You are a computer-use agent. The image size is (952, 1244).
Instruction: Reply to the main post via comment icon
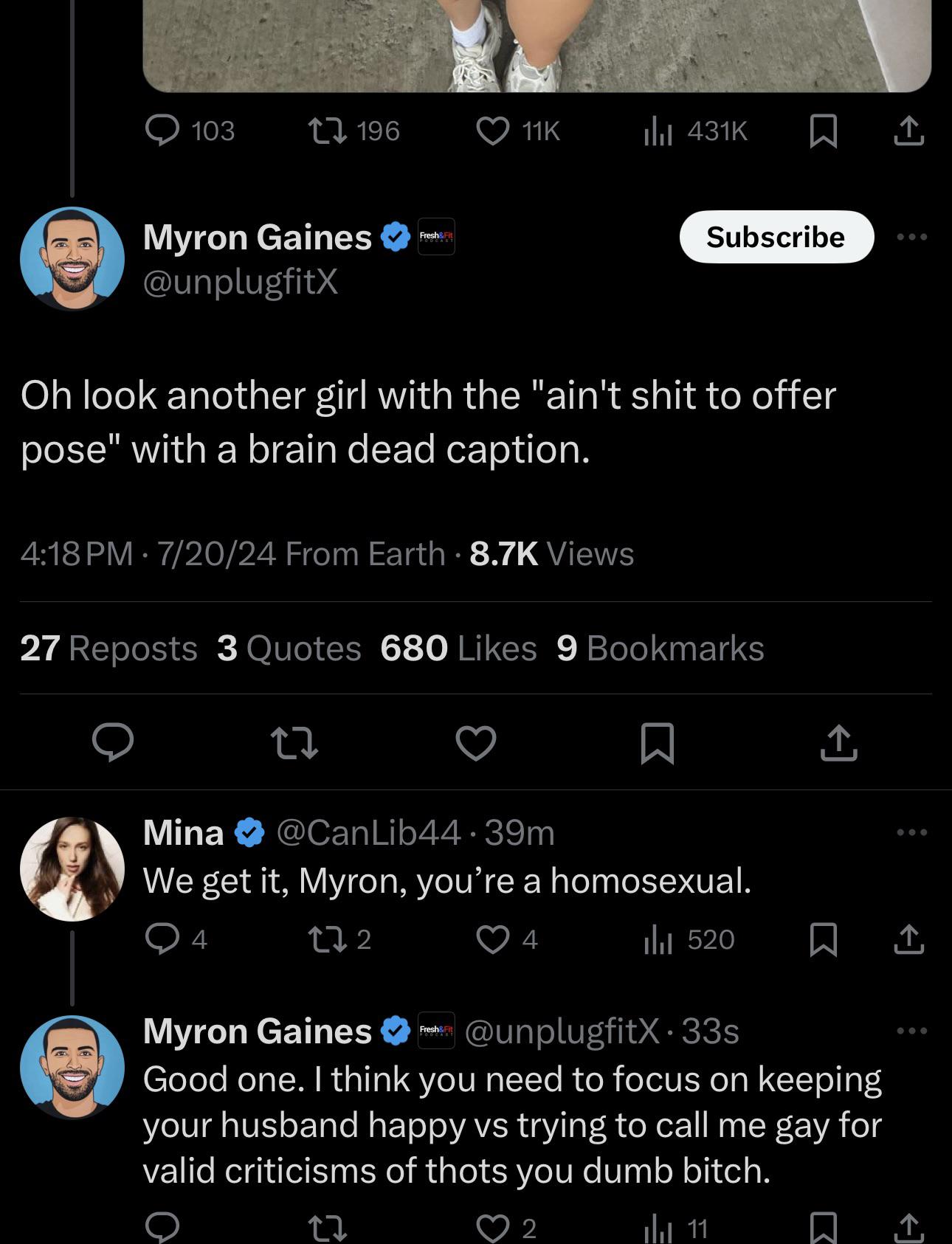(113, 742)
